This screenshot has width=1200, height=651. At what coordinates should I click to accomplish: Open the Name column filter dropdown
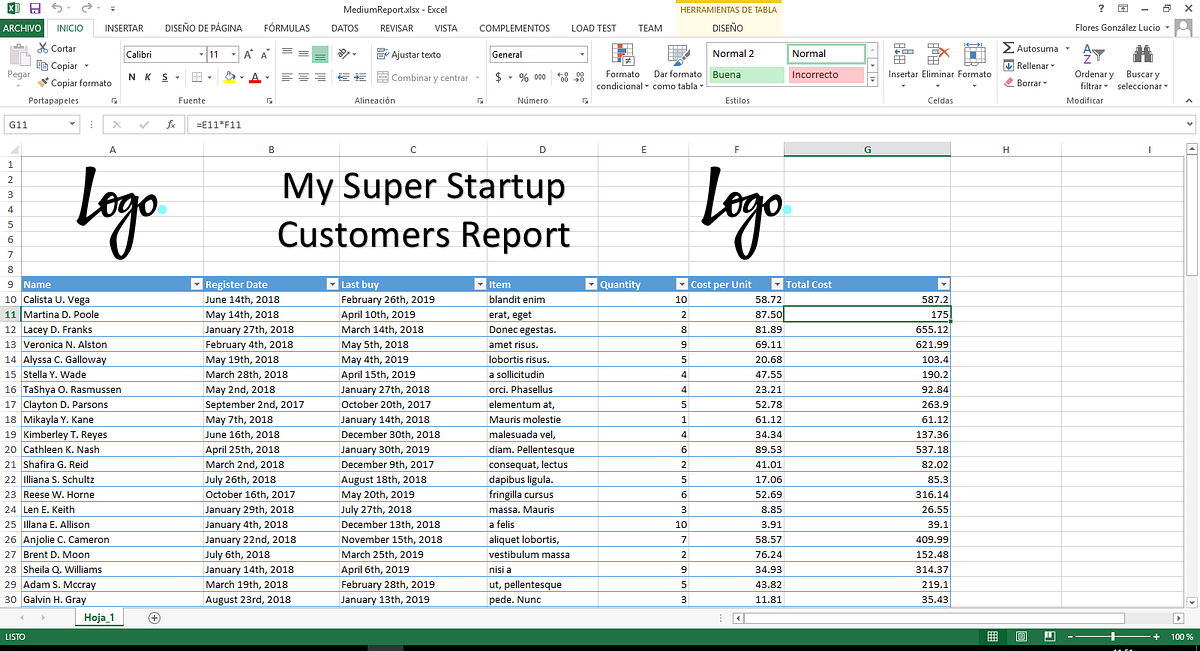(x=197, y=284)
